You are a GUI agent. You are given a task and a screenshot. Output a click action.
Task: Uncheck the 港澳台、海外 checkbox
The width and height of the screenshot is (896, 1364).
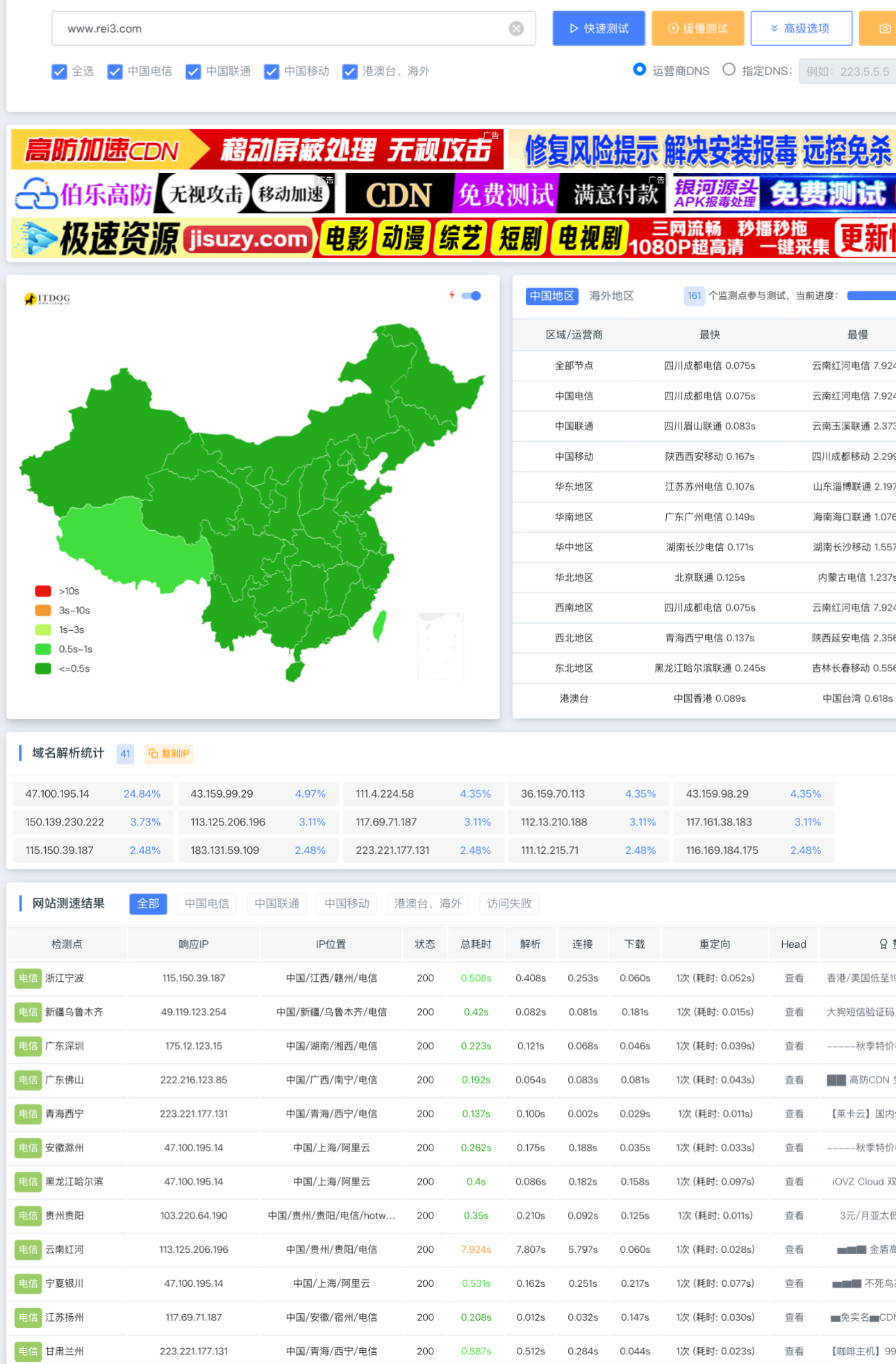pos(350,71)
